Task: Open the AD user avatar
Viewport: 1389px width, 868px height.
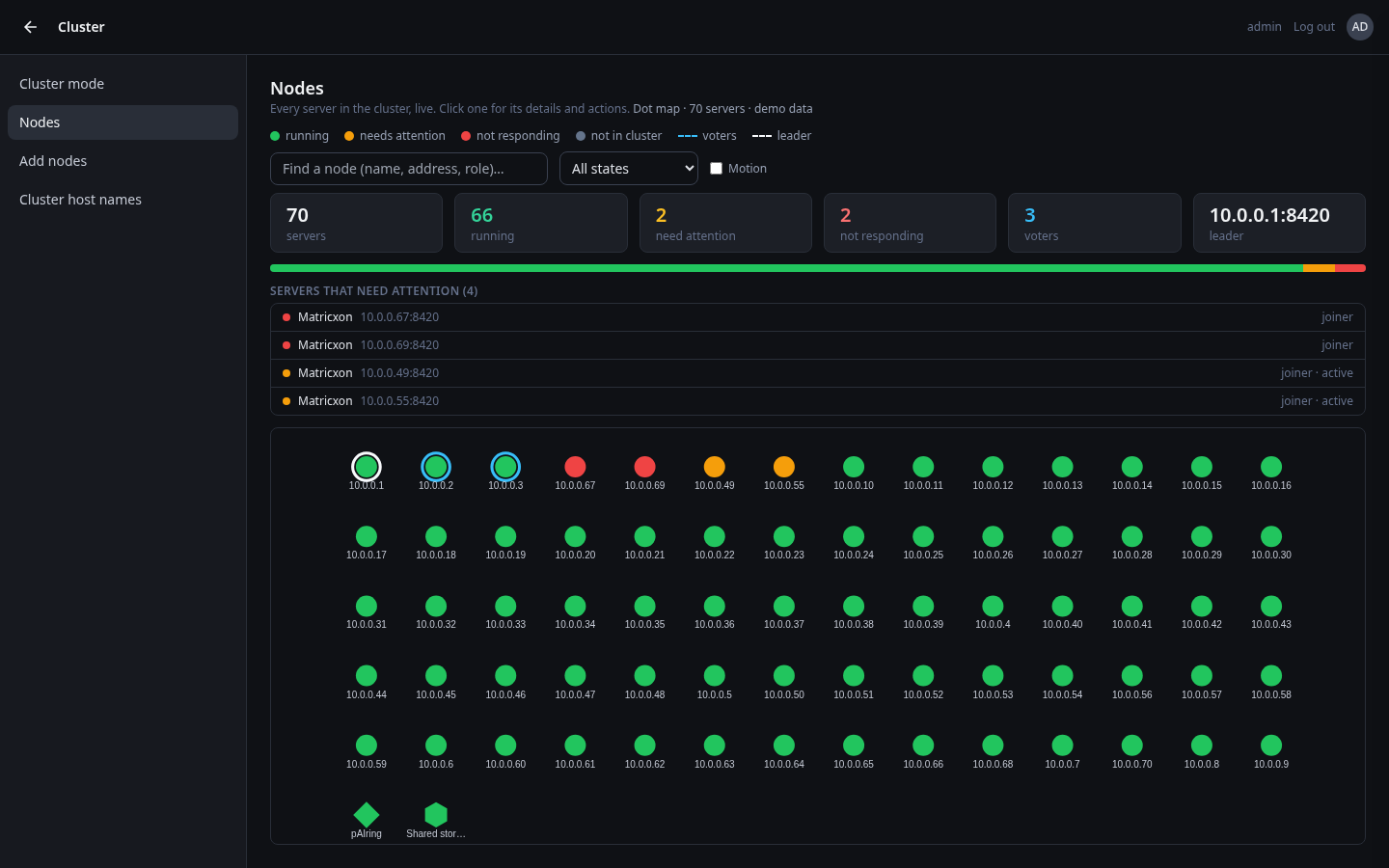Action: click(x=1360, y=27)
